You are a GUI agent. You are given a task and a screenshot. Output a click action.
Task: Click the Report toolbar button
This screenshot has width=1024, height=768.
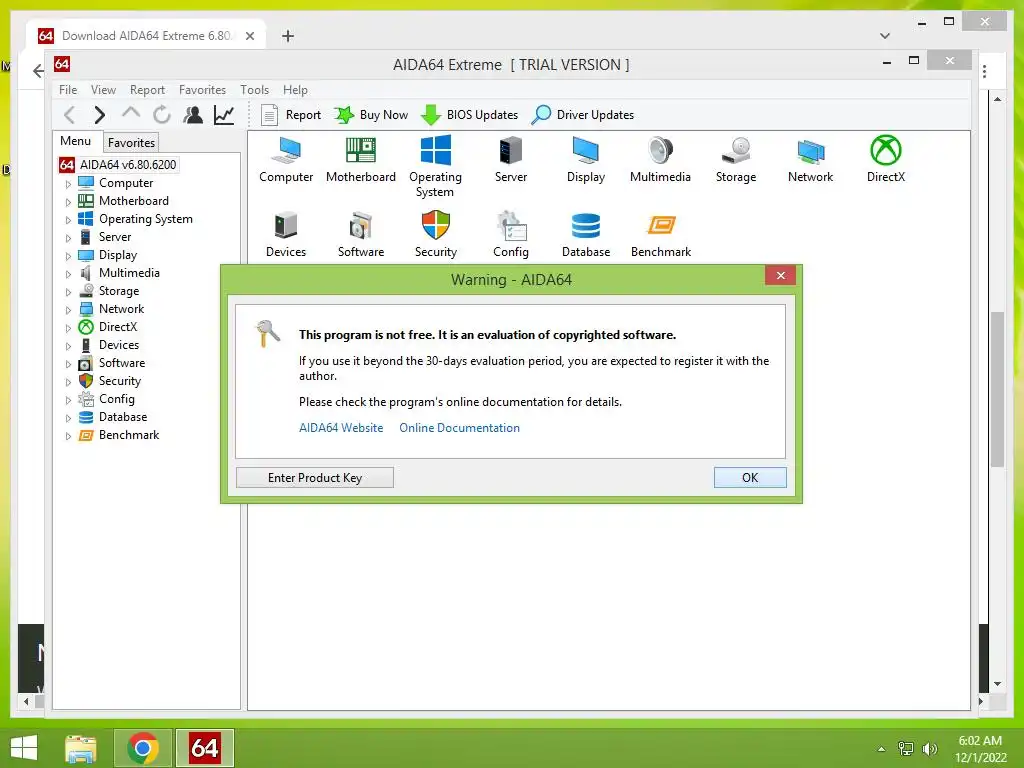click(291, 115)
